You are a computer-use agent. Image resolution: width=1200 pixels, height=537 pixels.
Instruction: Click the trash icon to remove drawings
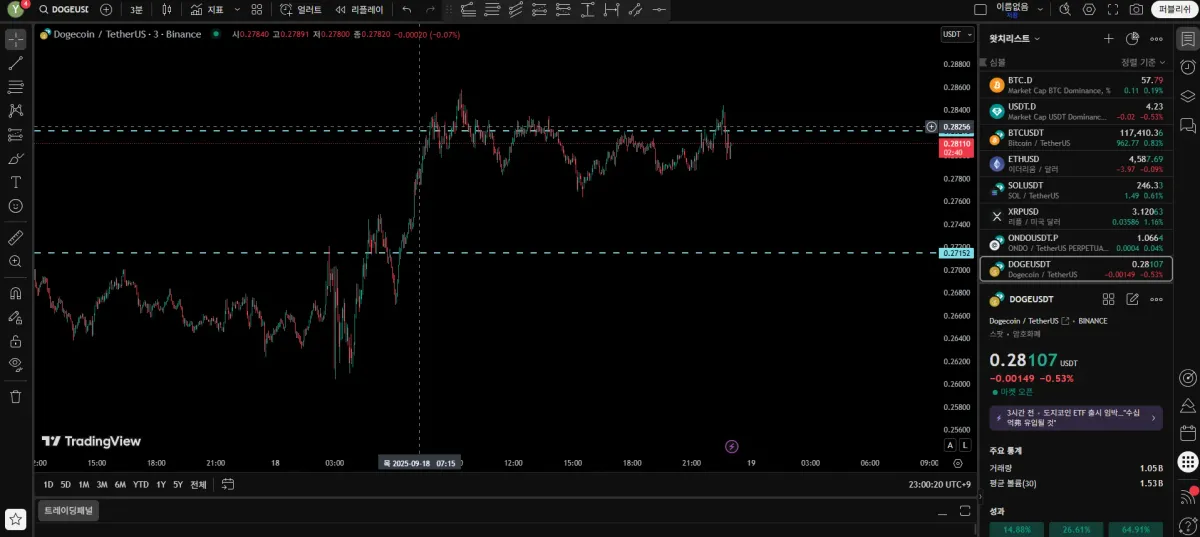coord(15,396)
